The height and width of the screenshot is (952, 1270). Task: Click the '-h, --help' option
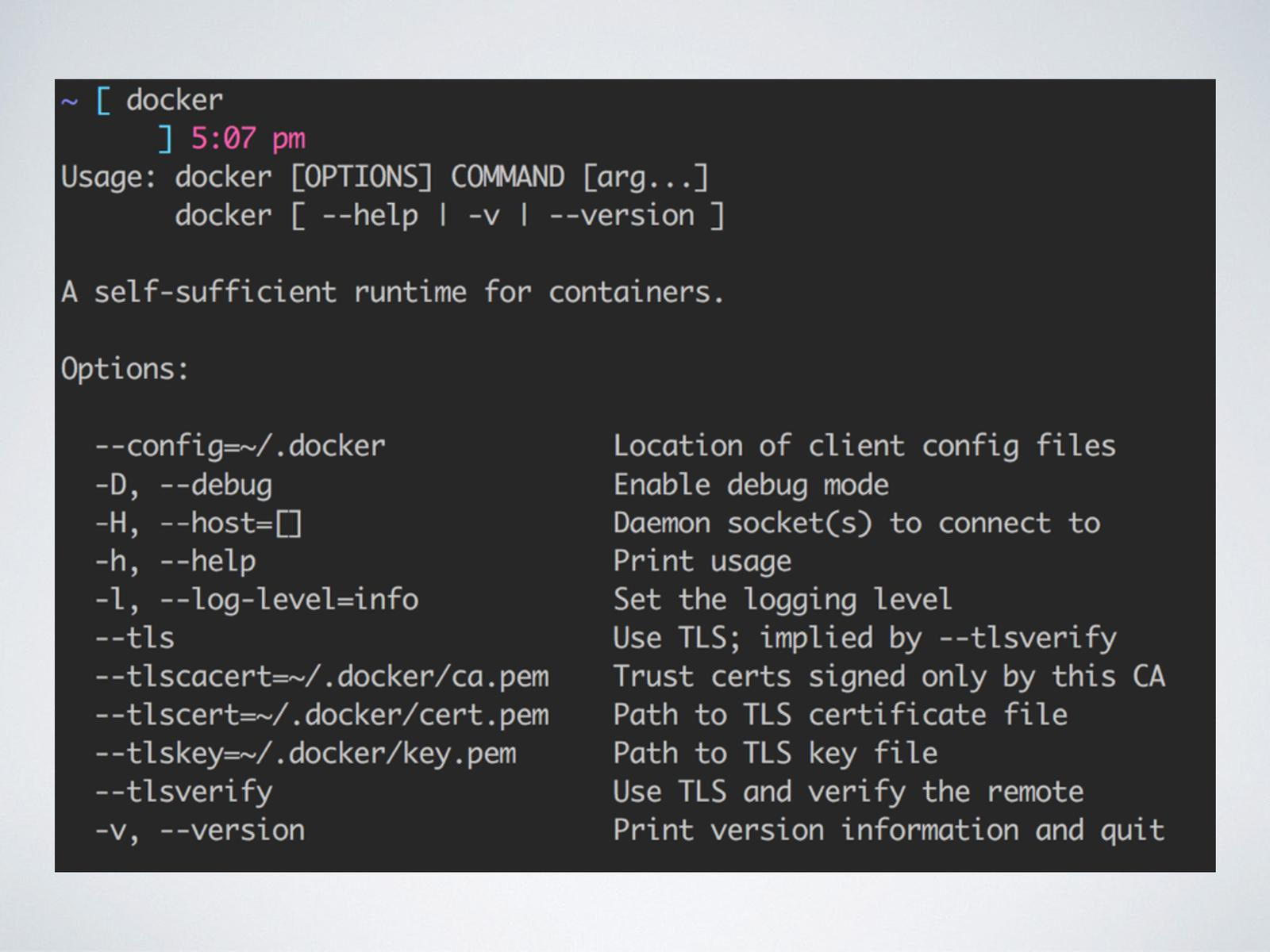tap(175, 561)
